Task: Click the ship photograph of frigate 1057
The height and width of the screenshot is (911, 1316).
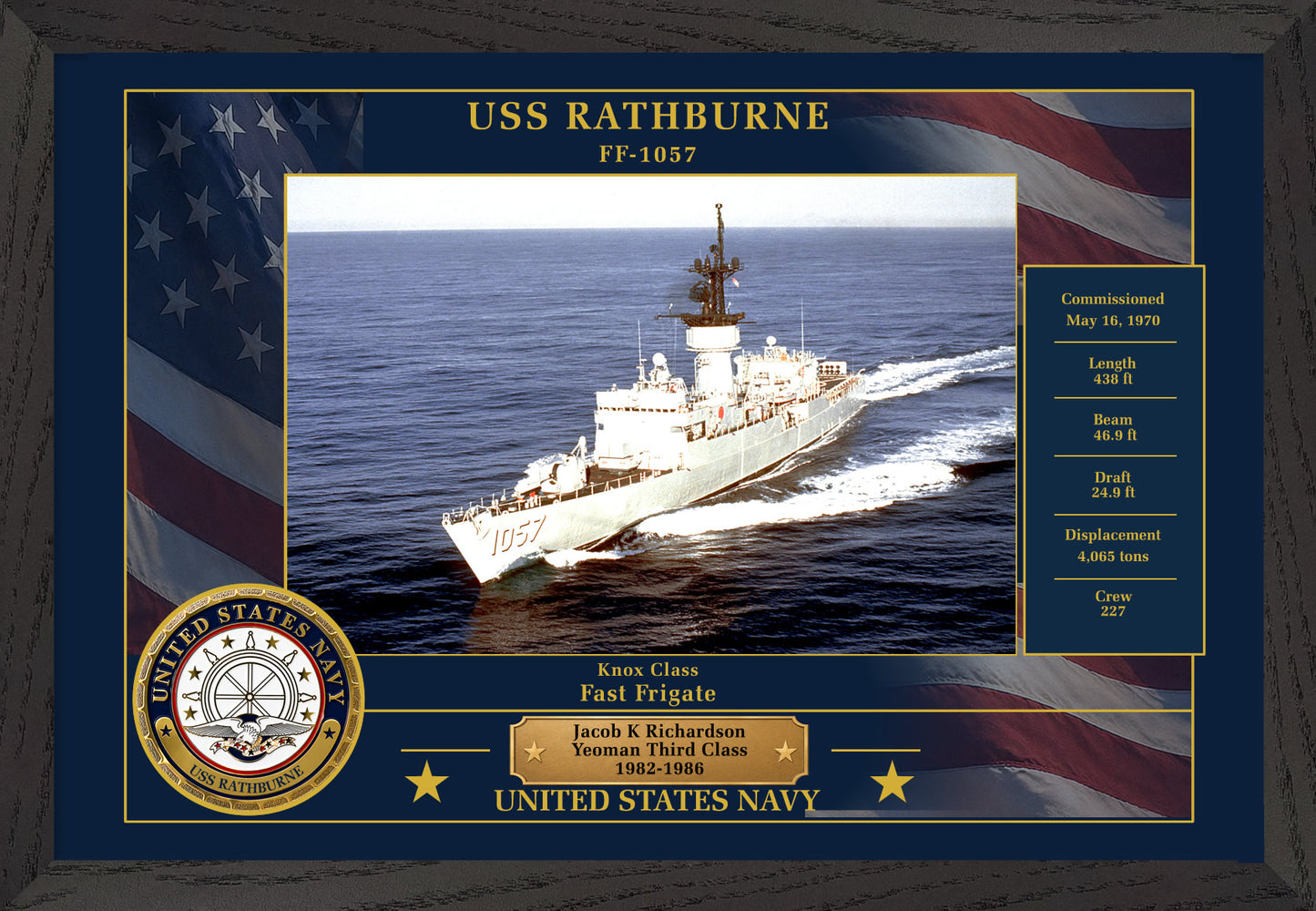Action: [651, 415]
